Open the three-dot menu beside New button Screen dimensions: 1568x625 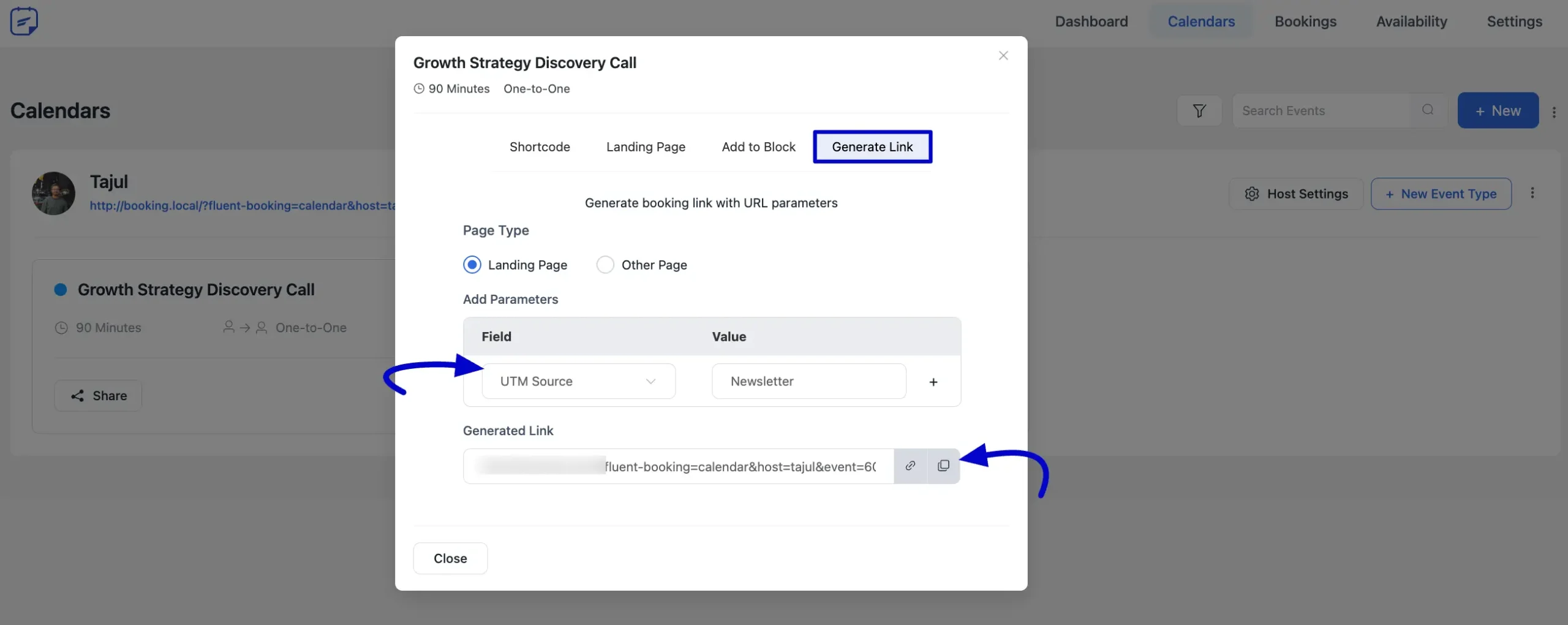pos(1553,112)
